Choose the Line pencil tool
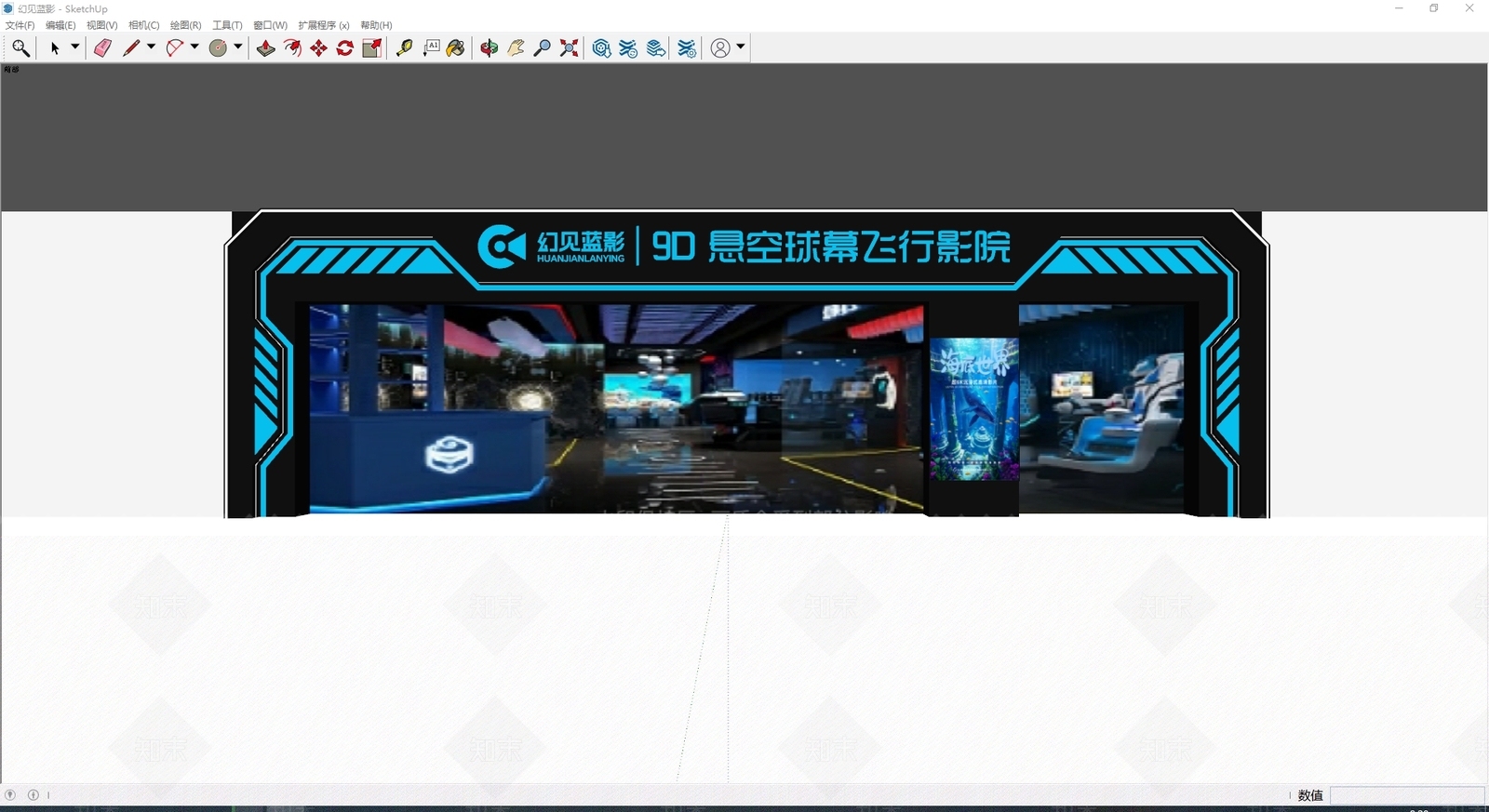The height and width of the screenshot is (812, 1489). point(131,48)
